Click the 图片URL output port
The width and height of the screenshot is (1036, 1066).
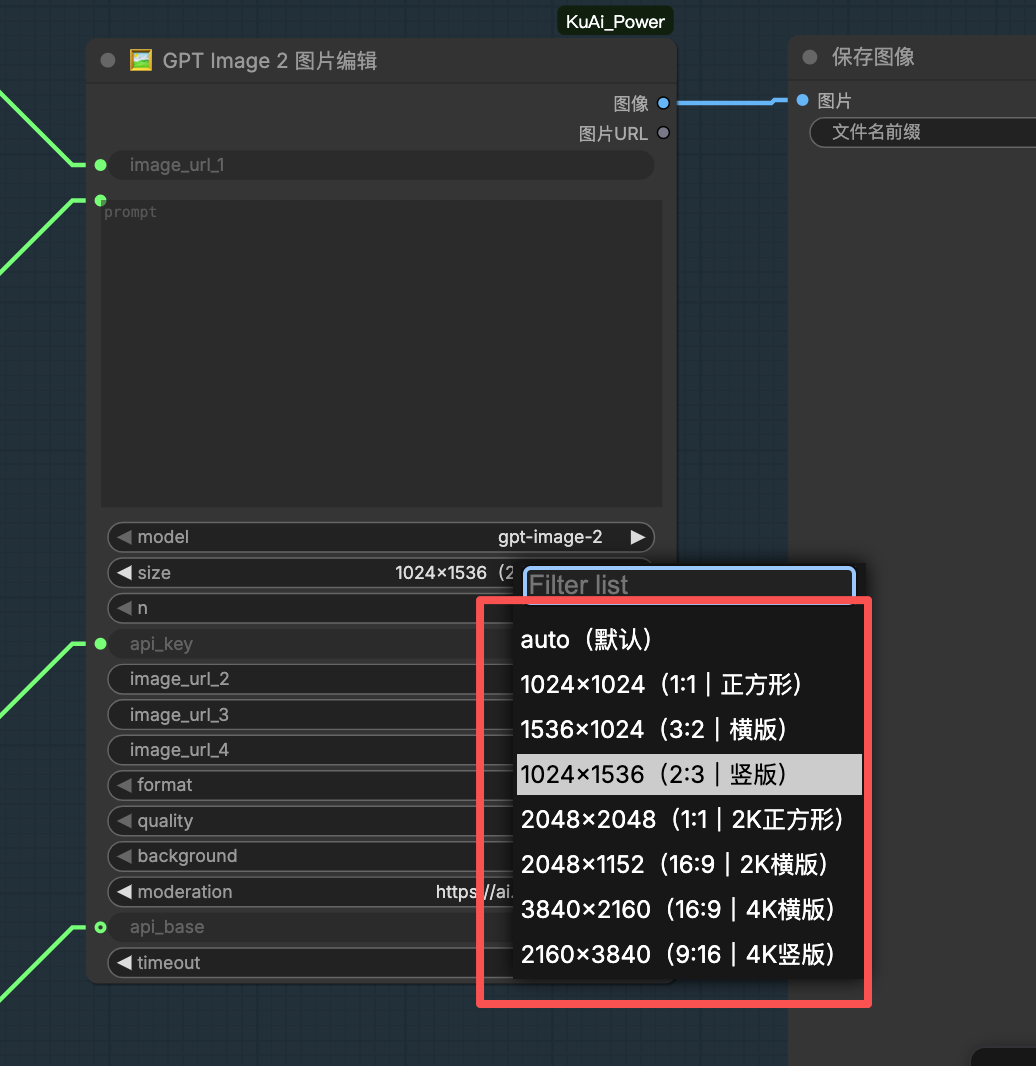pyautogui.click(x=663, y=133)
